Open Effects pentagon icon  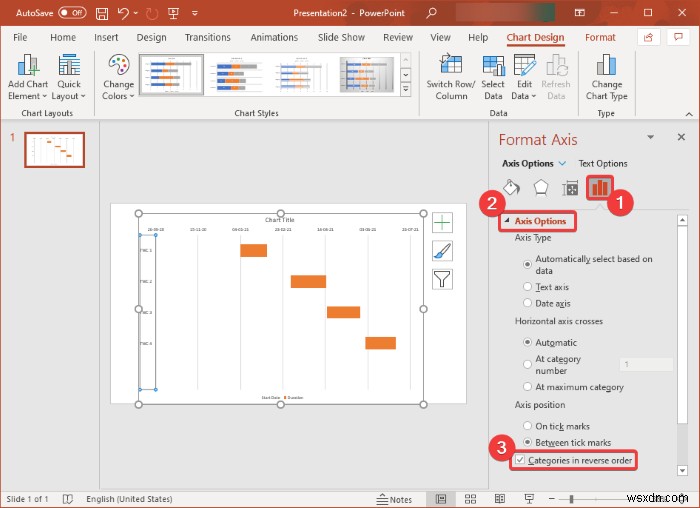coord(541,188)
